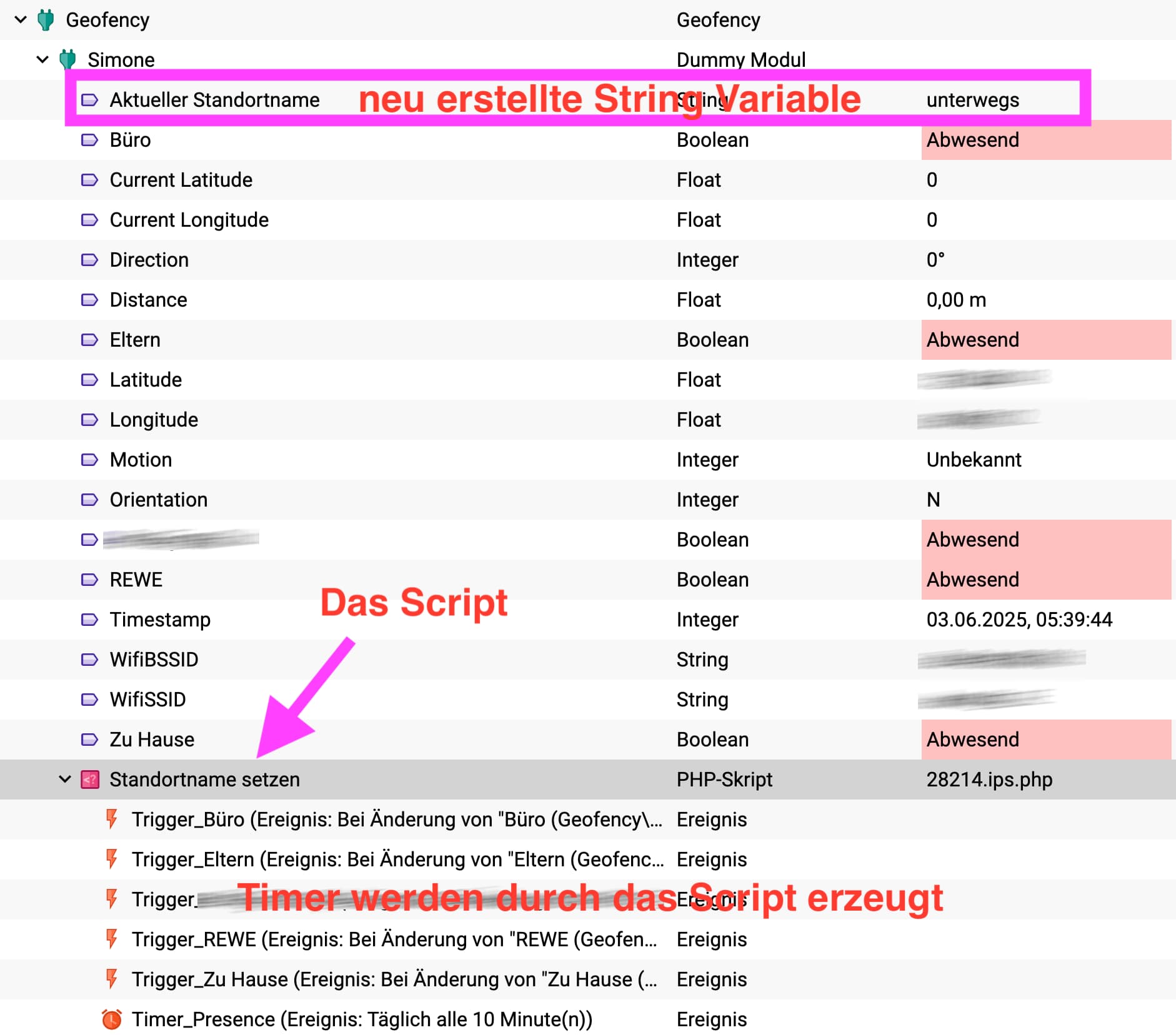Click the variable icon beside Aktueller Standortname
The height and width of the screenshot is (1035, 1176).
pyautogui.click(x=90, y=100)
